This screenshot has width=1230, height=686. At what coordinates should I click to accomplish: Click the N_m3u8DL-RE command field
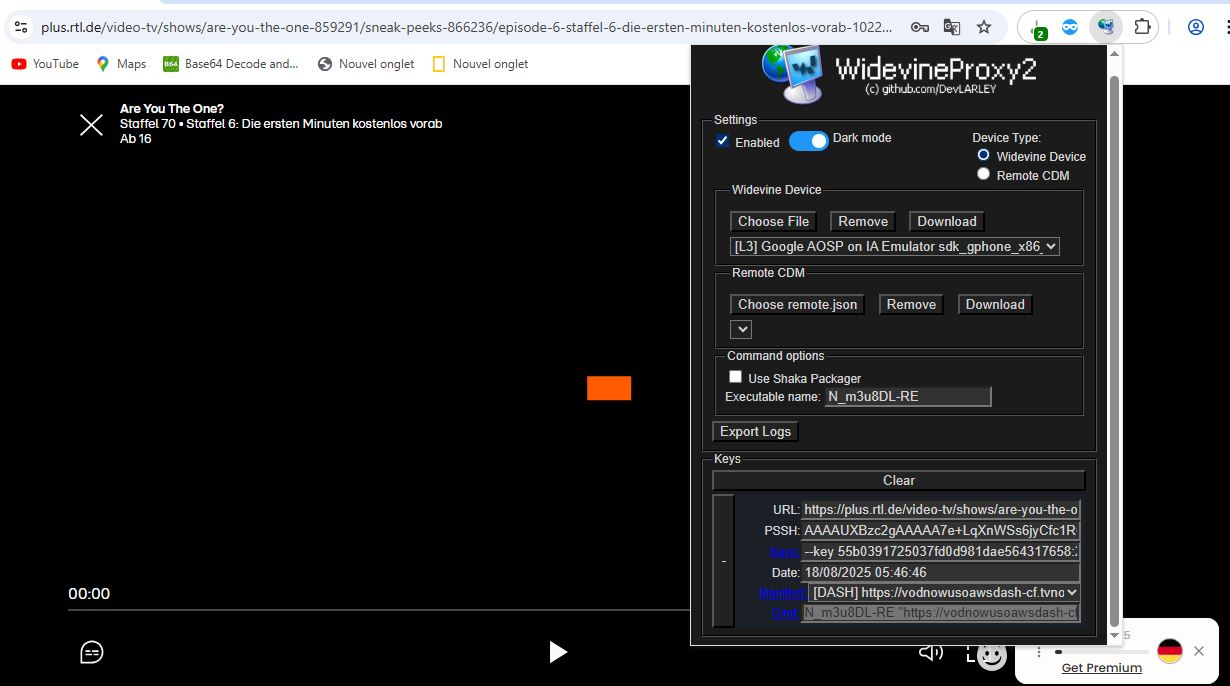(x=941, y=613)
